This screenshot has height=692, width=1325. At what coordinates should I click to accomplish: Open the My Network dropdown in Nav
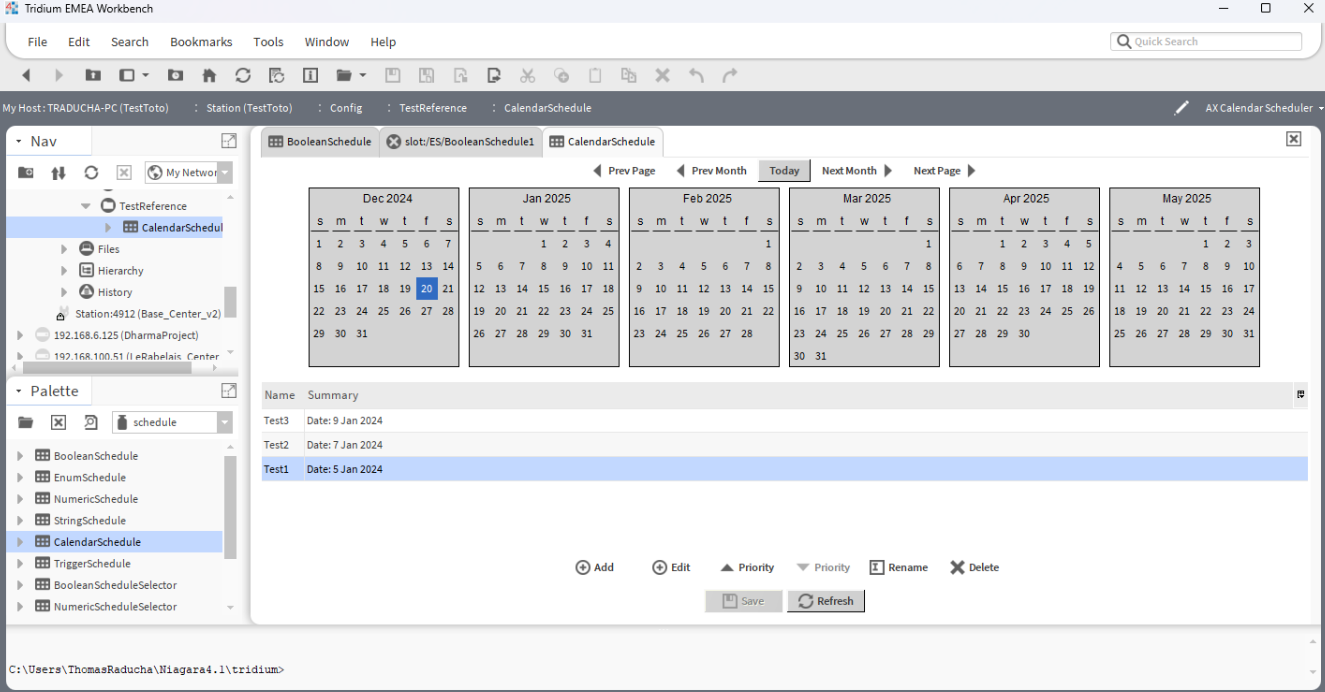pyautogui.click(x=225, y=173)
